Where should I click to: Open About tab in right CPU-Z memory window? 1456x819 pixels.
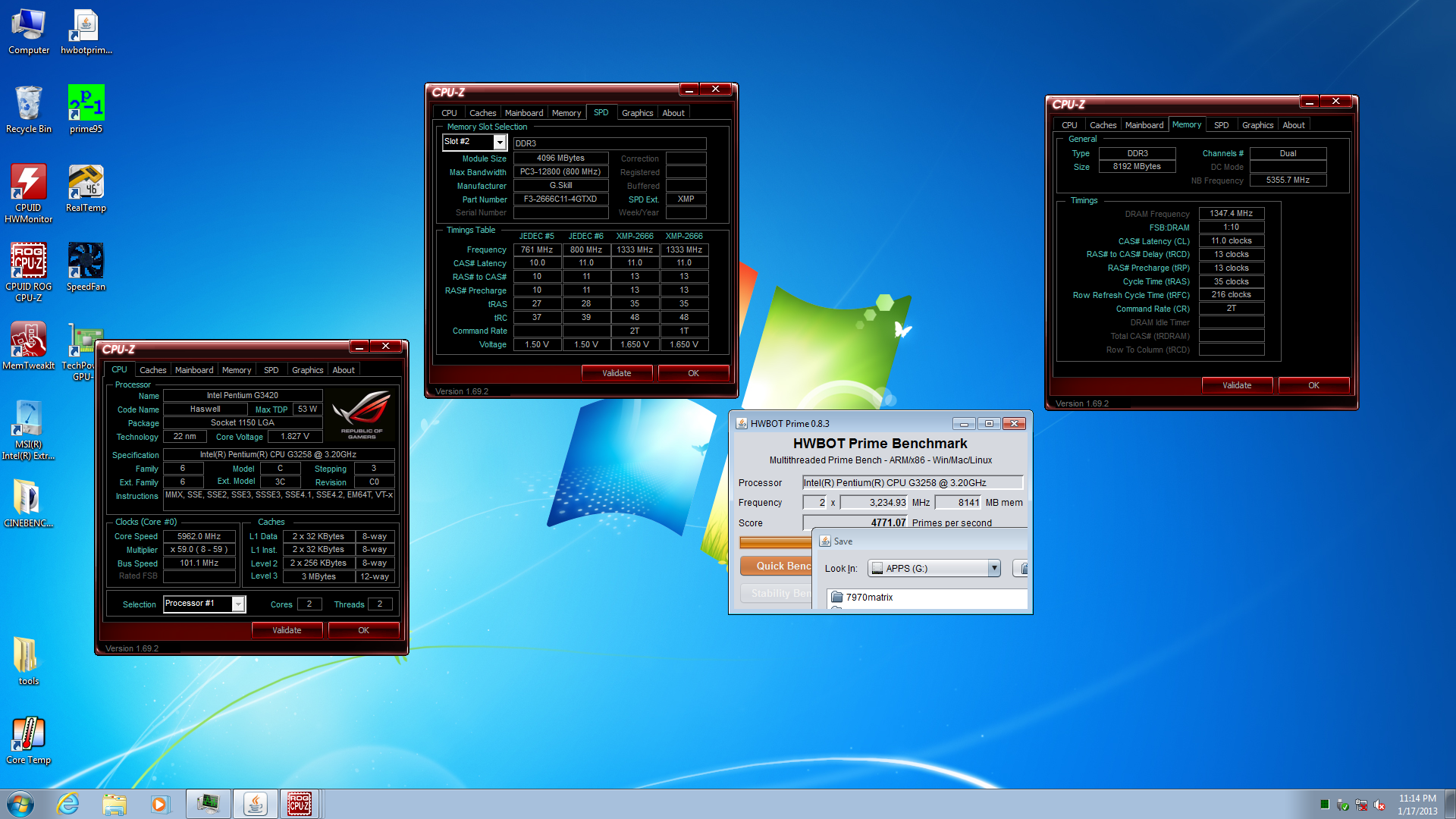click(1294, 125)
